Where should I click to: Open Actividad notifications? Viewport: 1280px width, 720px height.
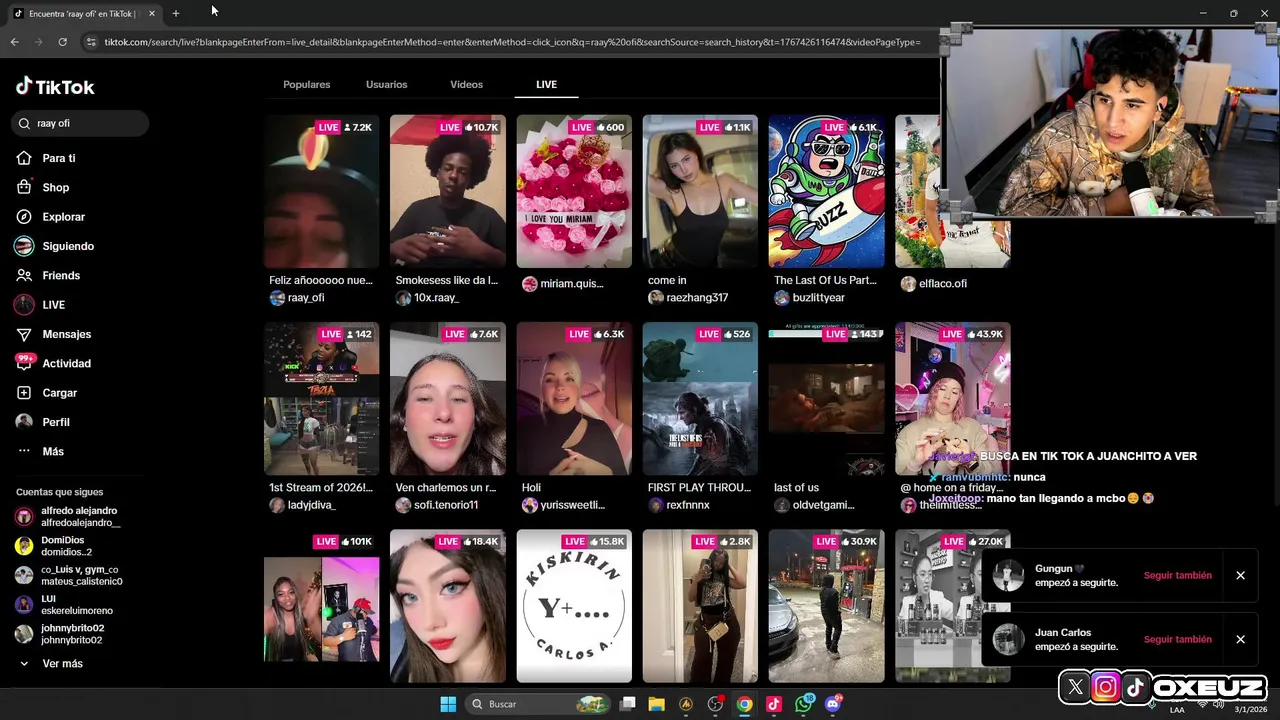coord(66,363)
